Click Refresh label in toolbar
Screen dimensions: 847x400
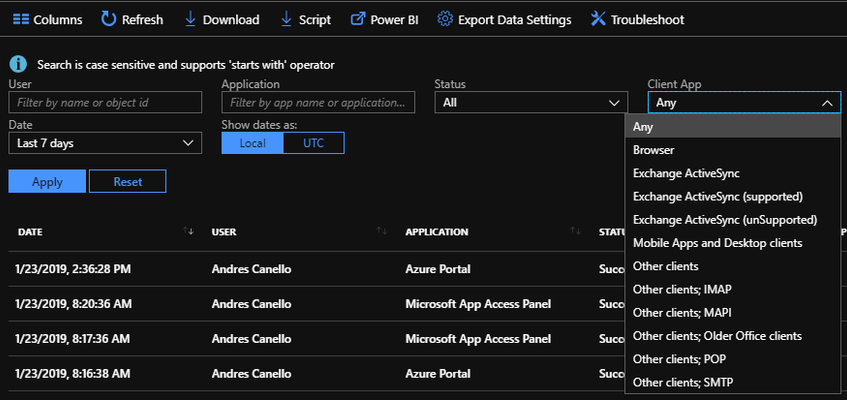coord(142,20)
